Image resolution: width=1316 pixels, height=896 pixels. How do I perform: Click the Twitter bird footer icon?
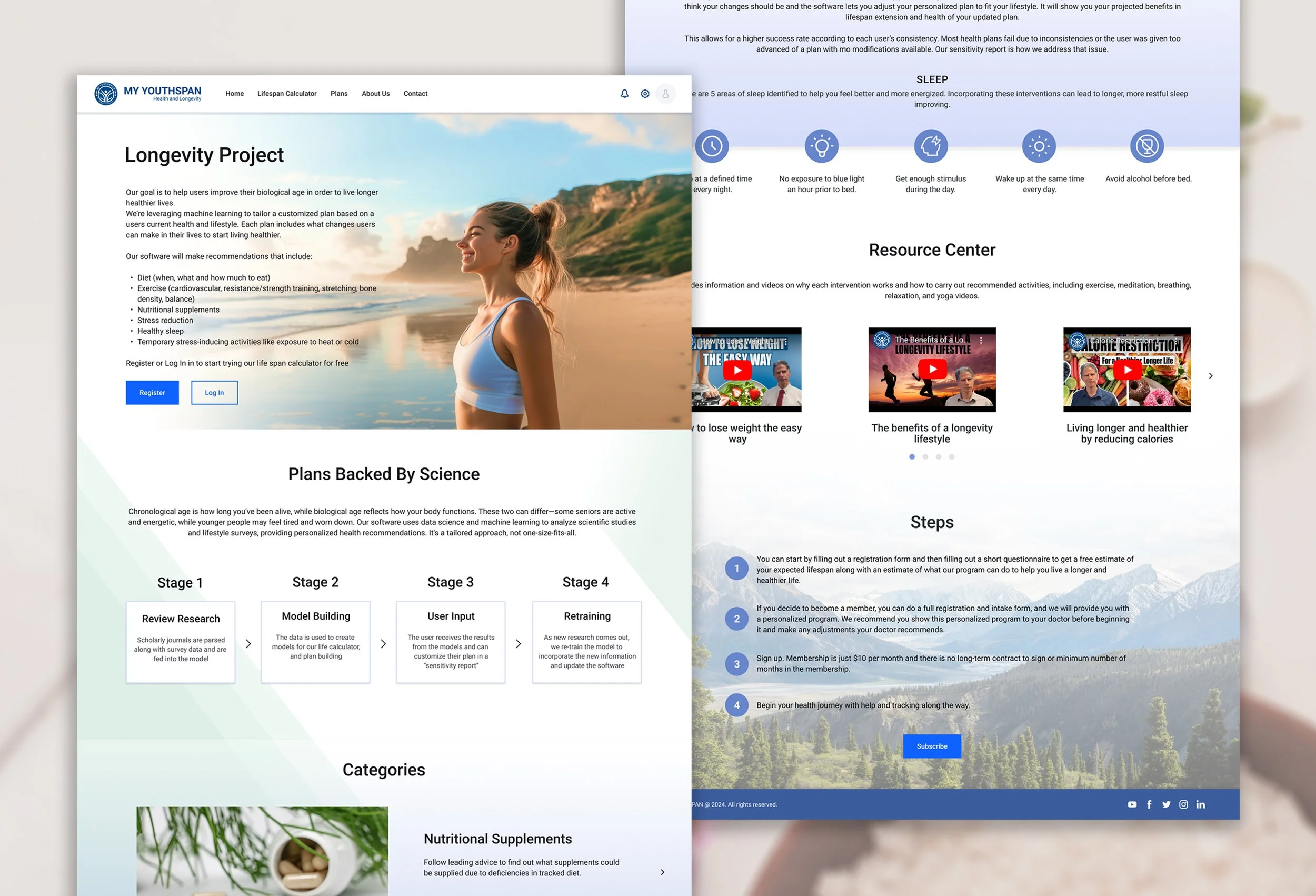pos(1167,804)
